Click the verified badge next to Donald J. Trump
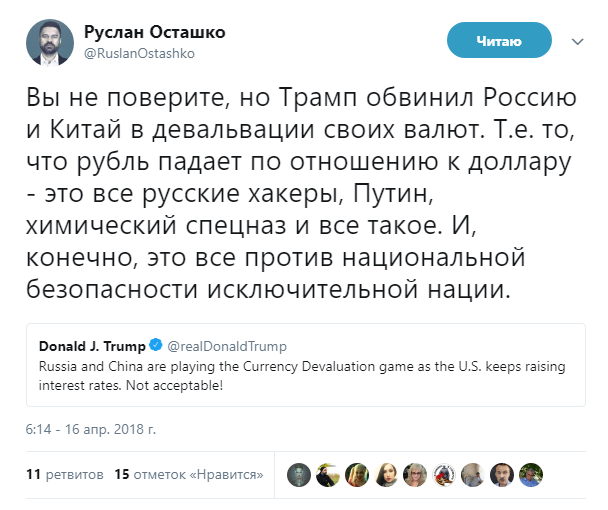Viewport: 608px width, 510px height. tap(156, 346)
